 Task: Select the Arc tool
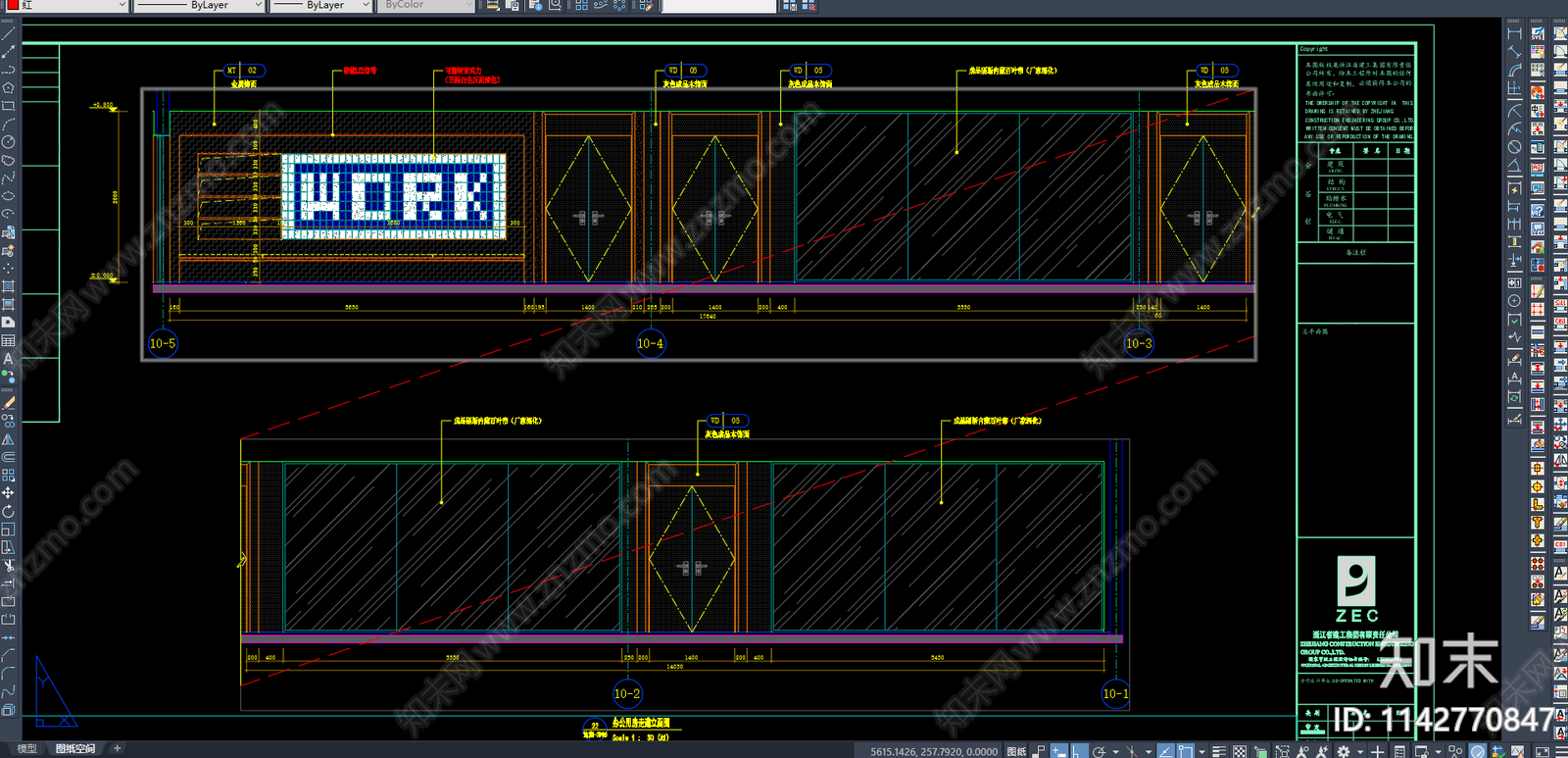pos(8,124)
